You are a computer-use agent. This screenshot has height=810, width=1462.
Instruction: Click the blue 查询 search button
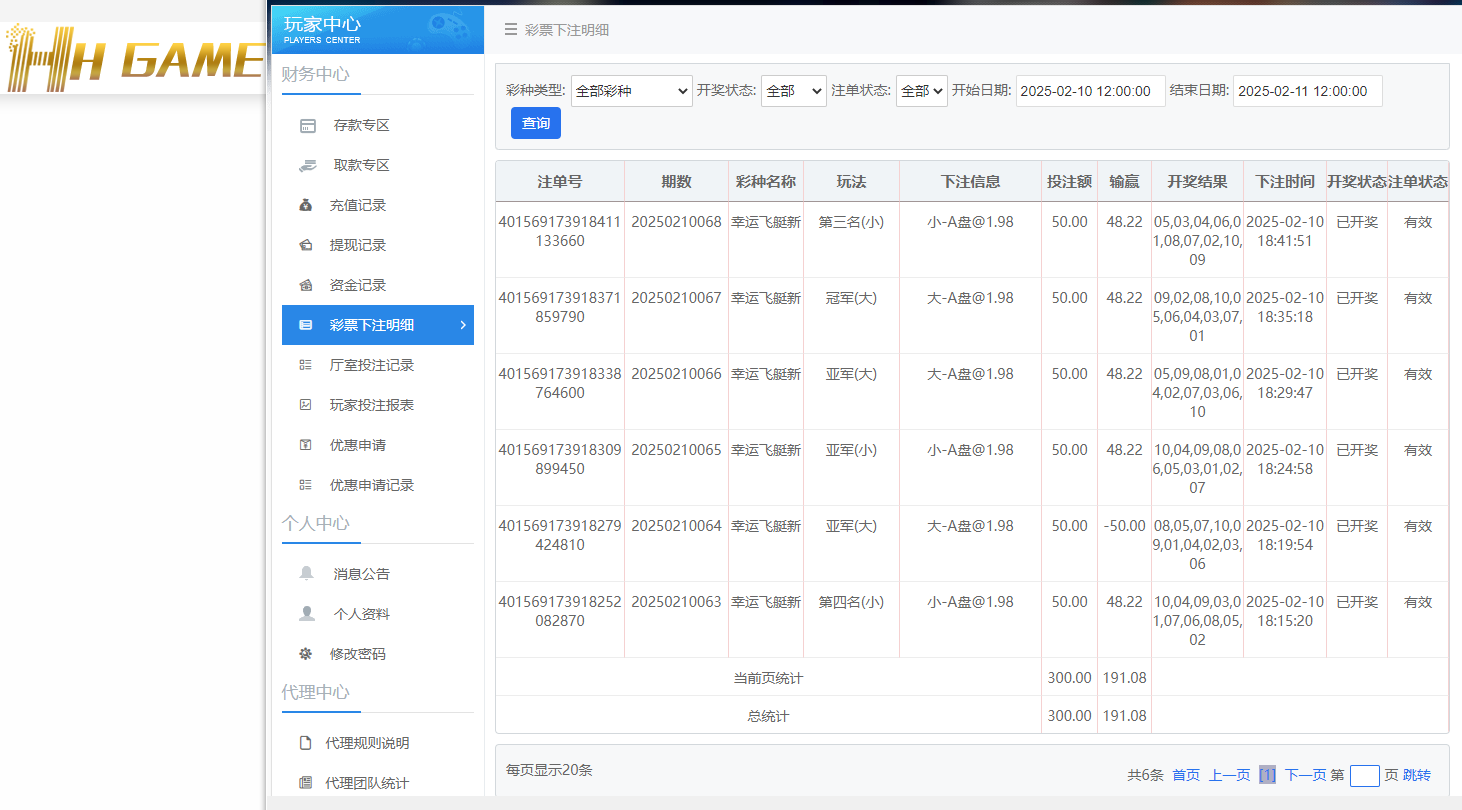pos(535,122)
